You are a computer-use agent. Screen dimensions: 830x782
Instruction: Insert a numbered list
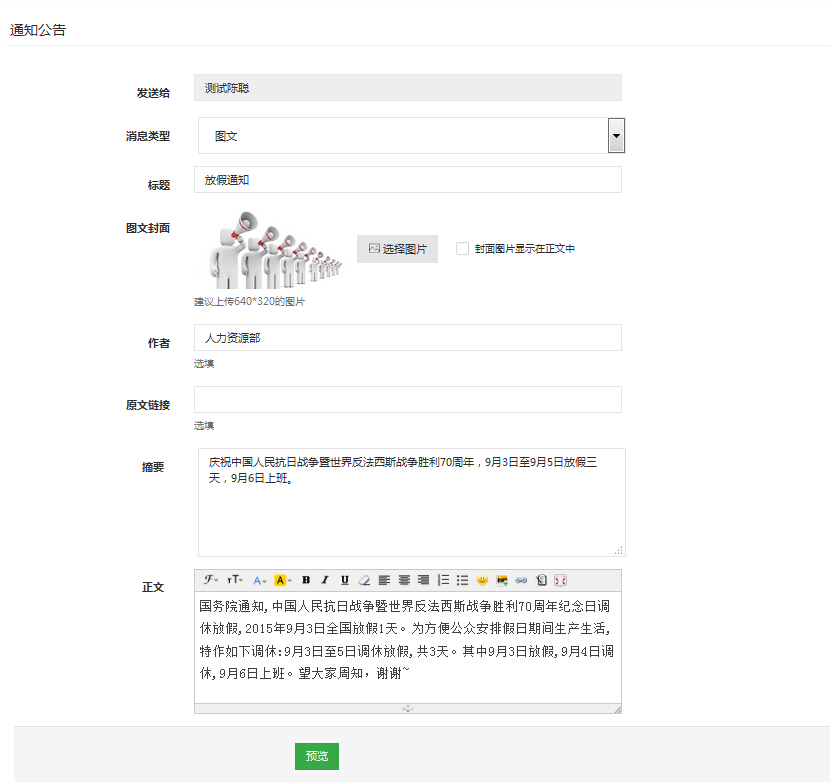pos(443,580)
